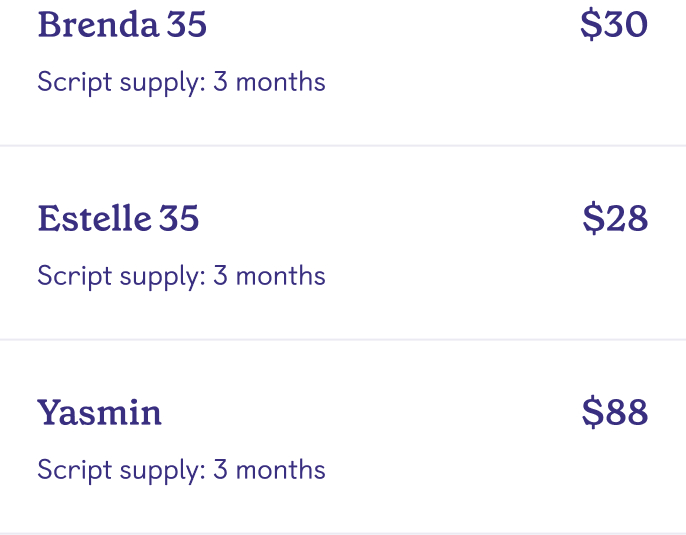Click the divider line below Yasmin row
The height and width of the screenshot is (535, 686).
pos(343,533)
